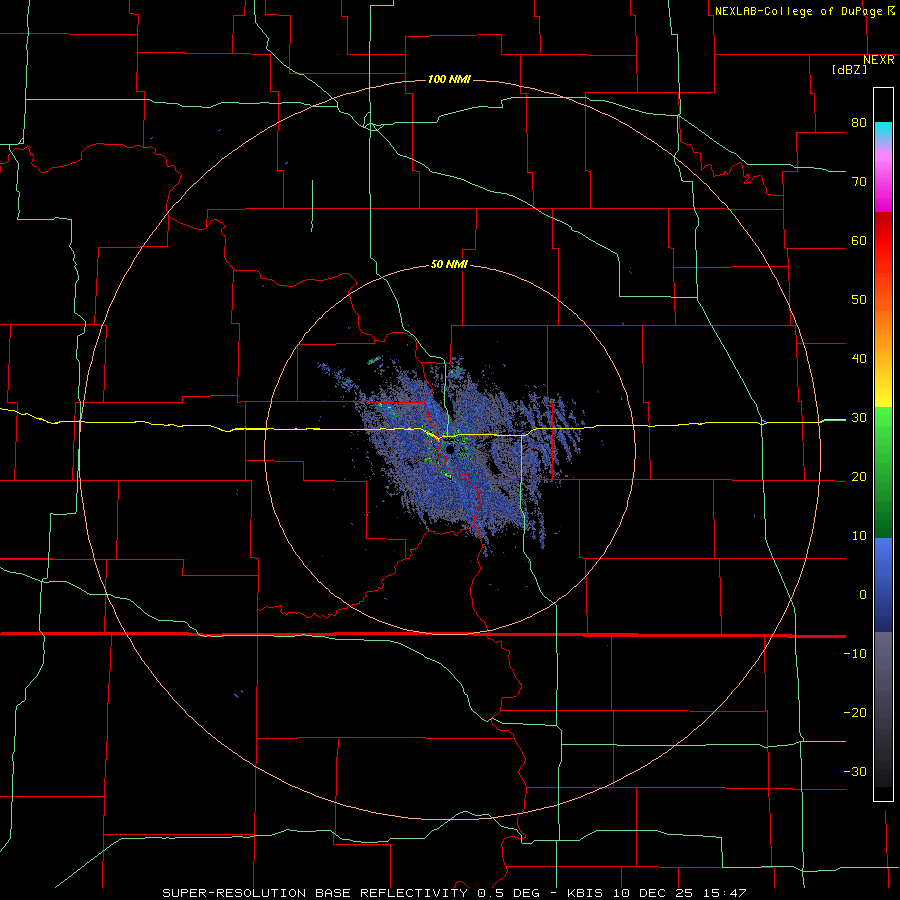Click the bright green segment of the color bar

click(883, 436)
